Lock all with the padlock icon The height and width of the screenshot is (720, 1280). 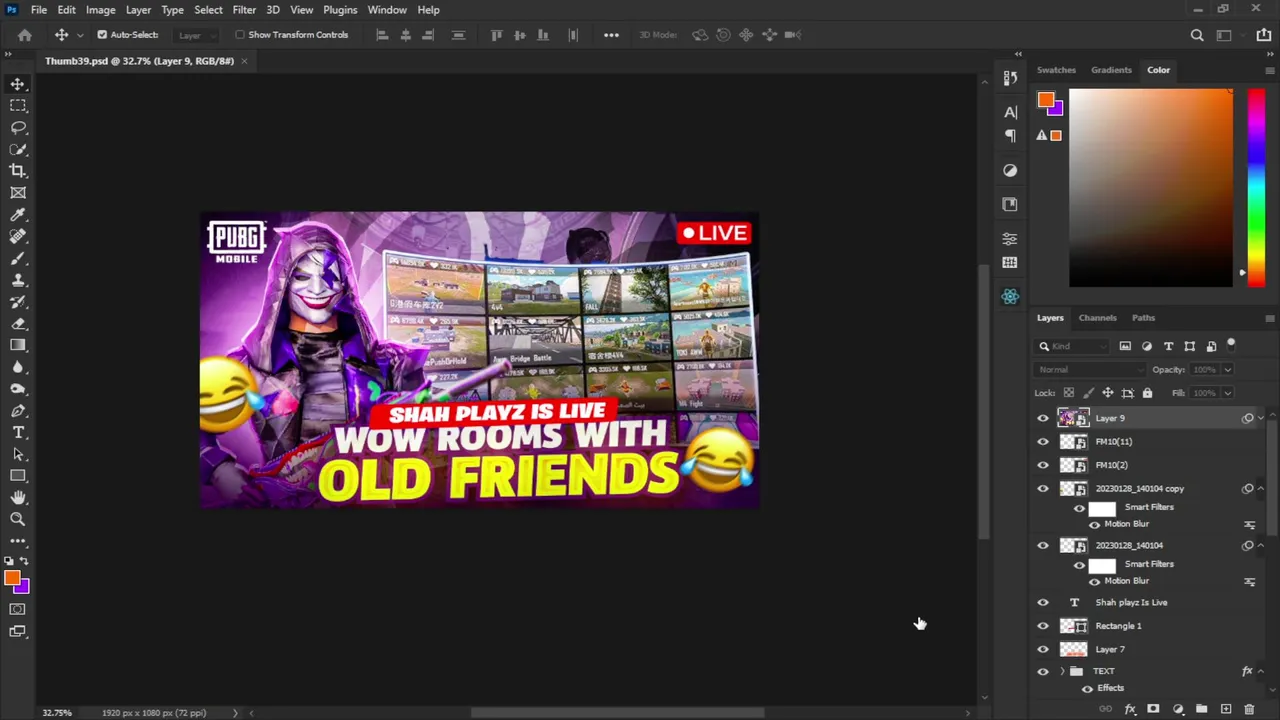pyautogui.click(x=1147, y=393)
